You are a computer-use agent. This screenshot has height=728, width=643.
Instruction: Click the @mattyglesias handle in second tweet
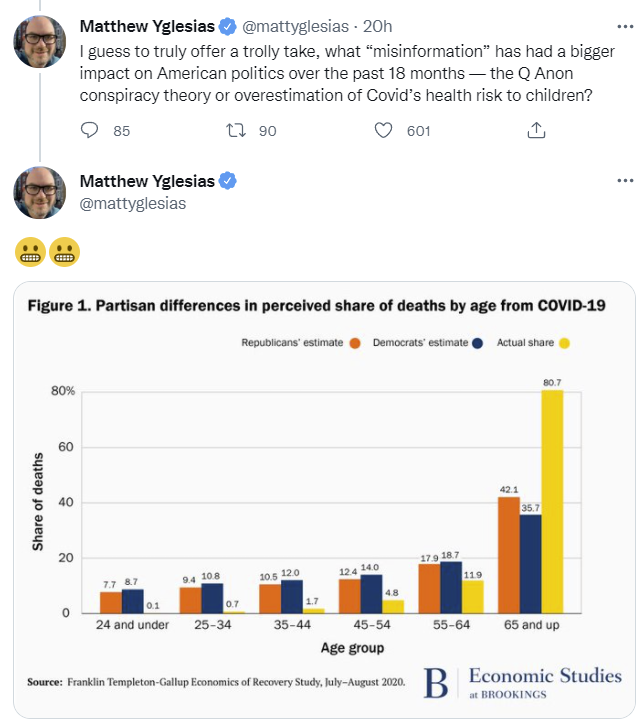click(x=132, y=203)
